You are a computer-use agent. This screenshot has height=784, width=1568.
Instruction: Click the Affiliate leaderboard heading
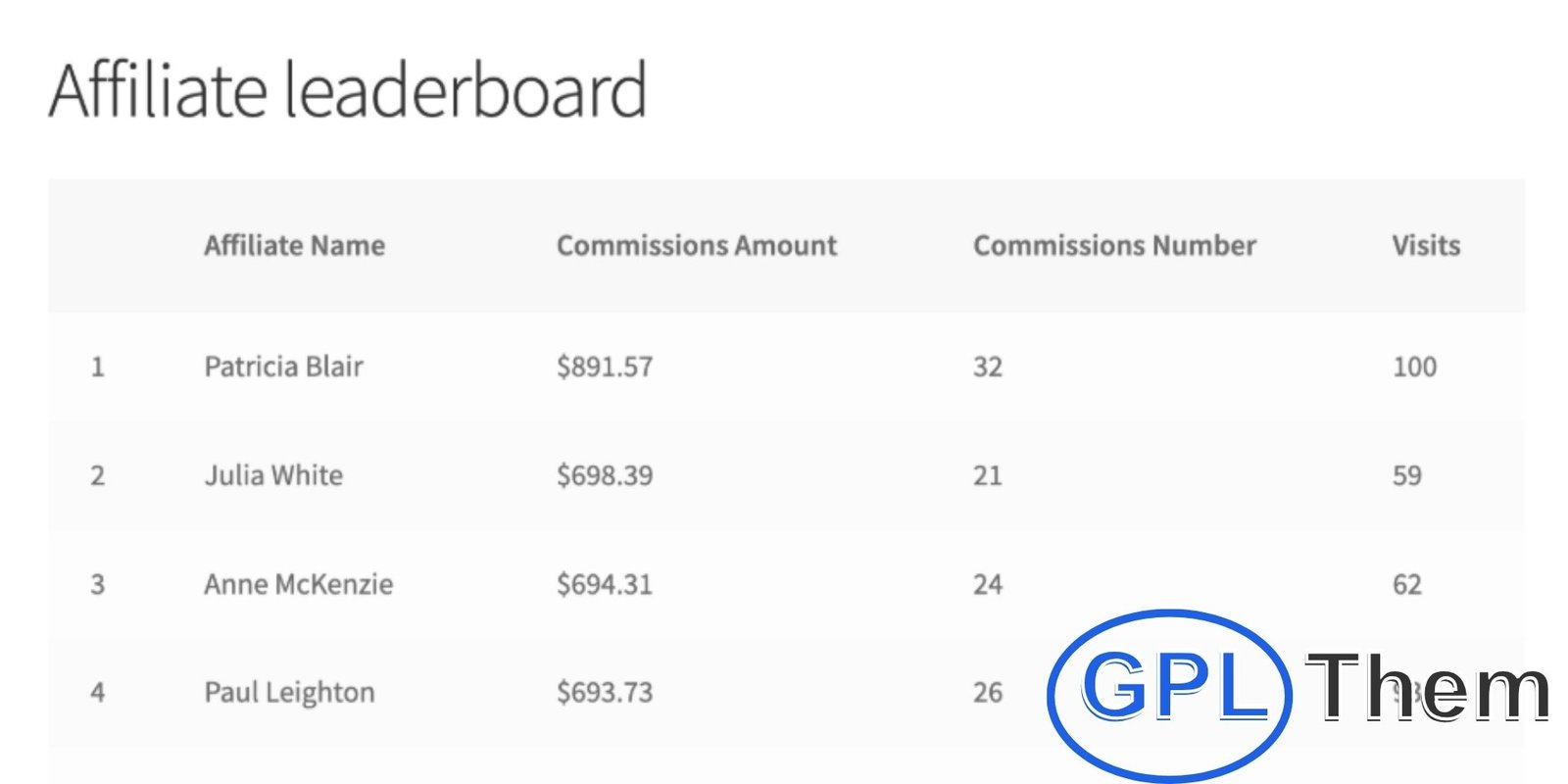pyautogui.click(x=348, y=90)
